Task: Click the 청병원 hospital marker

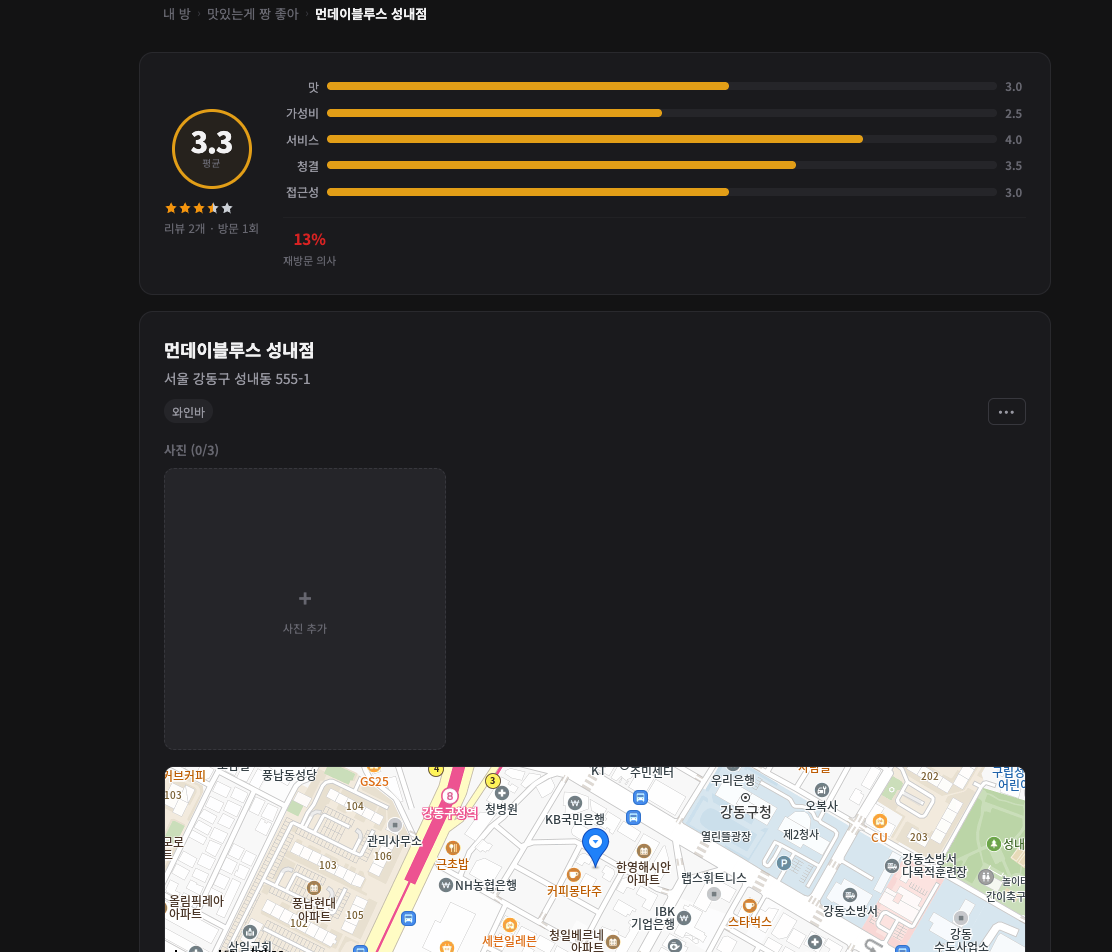Action: (501, 793)
